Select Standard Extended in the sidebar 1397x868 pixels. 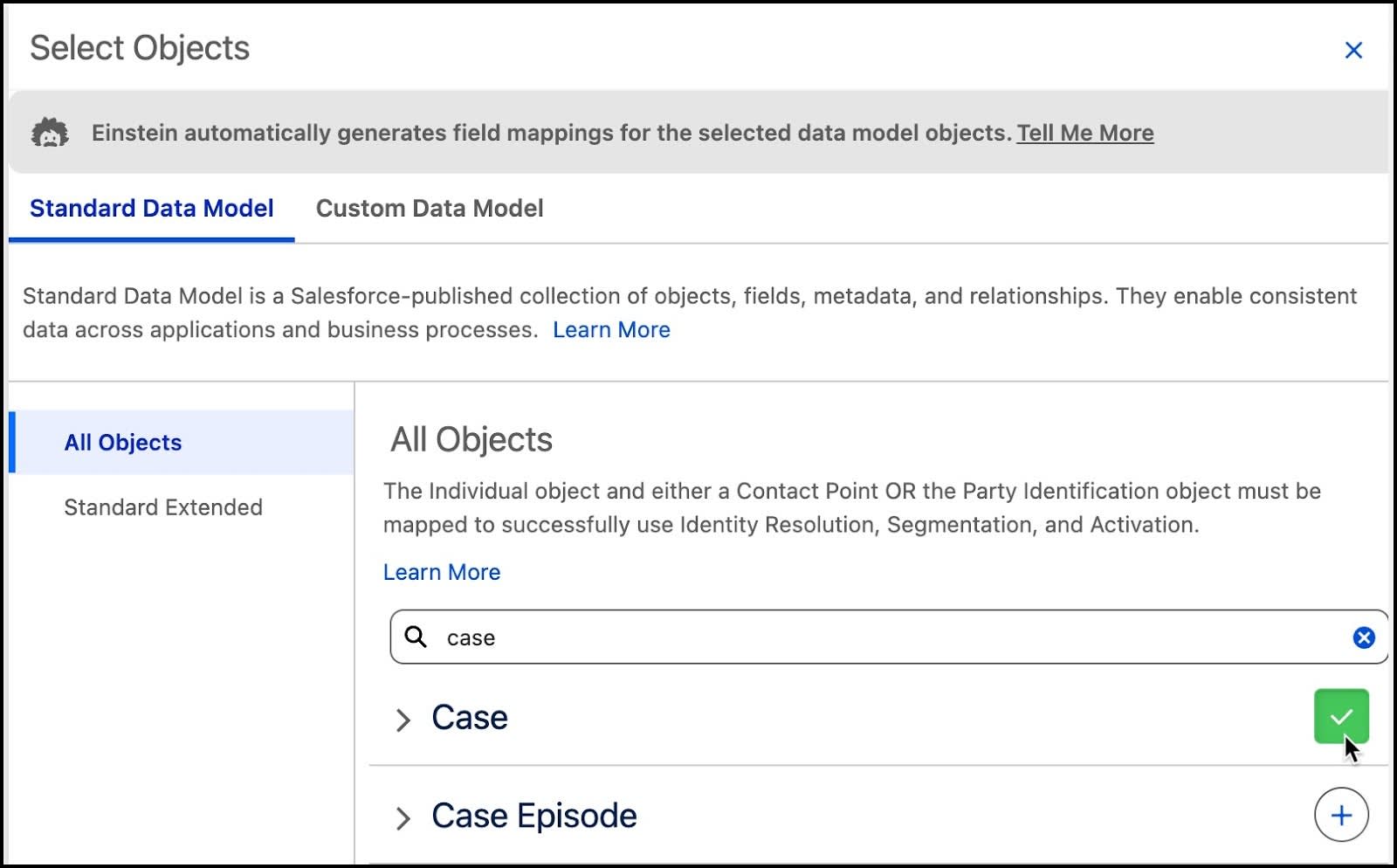tap(162, 506)
